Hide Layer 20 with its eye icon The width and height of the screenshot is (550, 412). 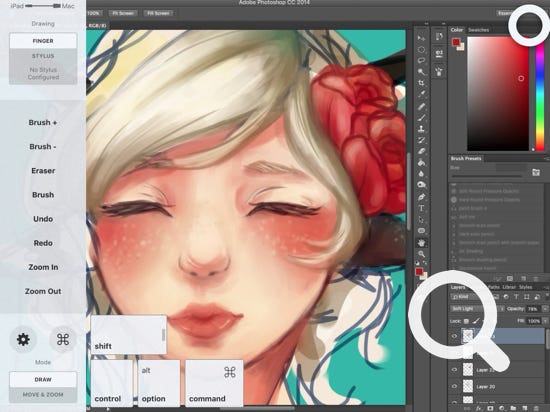pos(454,386)
